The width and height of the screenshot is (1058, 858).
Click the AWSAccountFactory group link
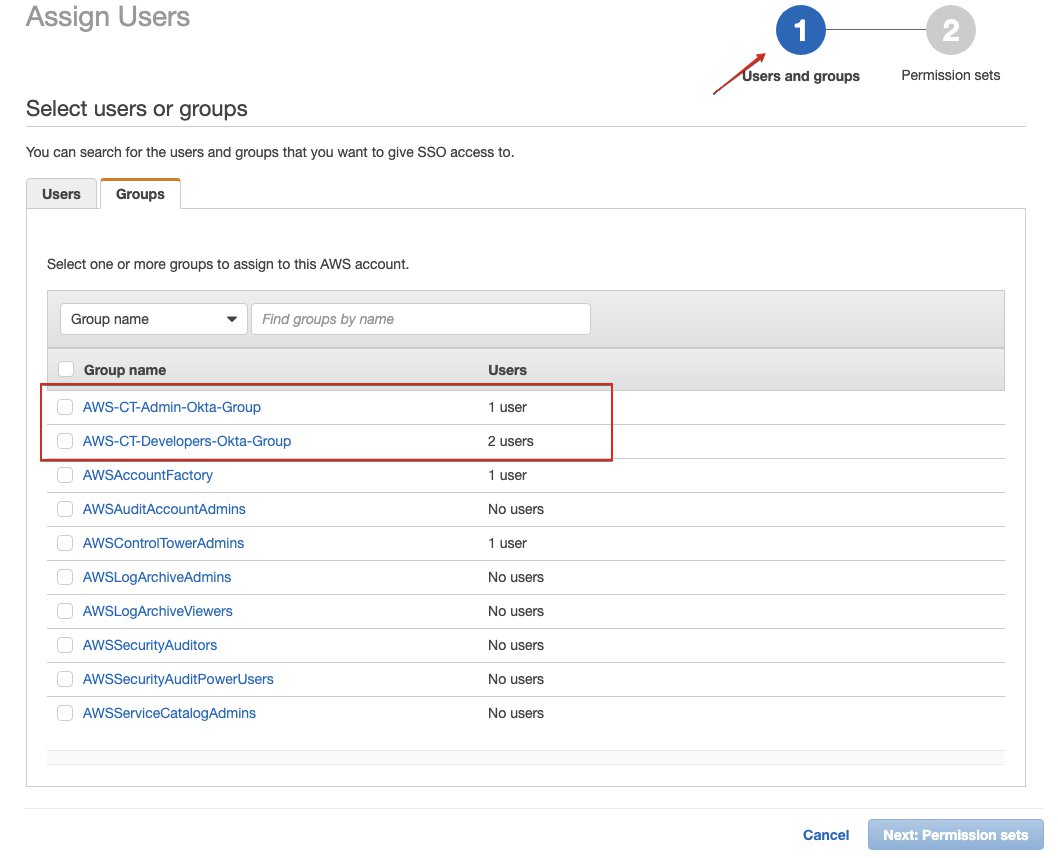click(148, 475)
